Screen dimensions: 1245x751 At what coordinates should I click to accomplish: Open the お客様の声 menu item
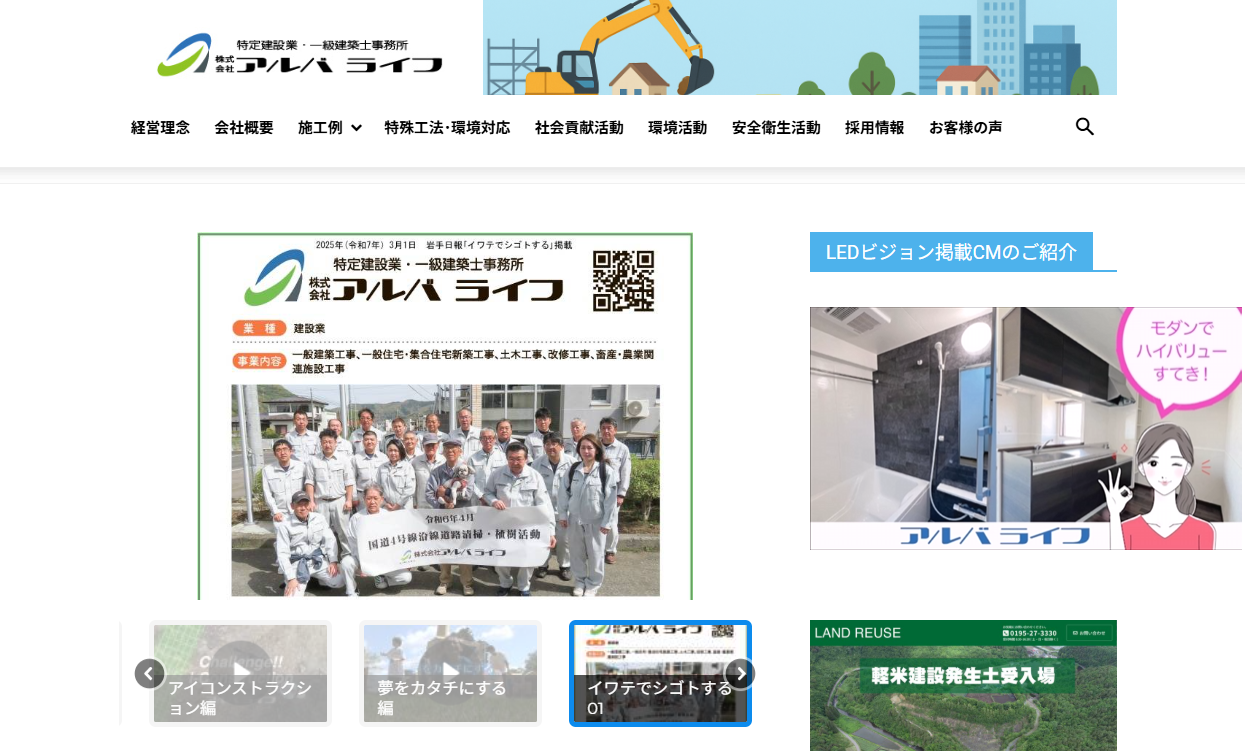(965, 128)
